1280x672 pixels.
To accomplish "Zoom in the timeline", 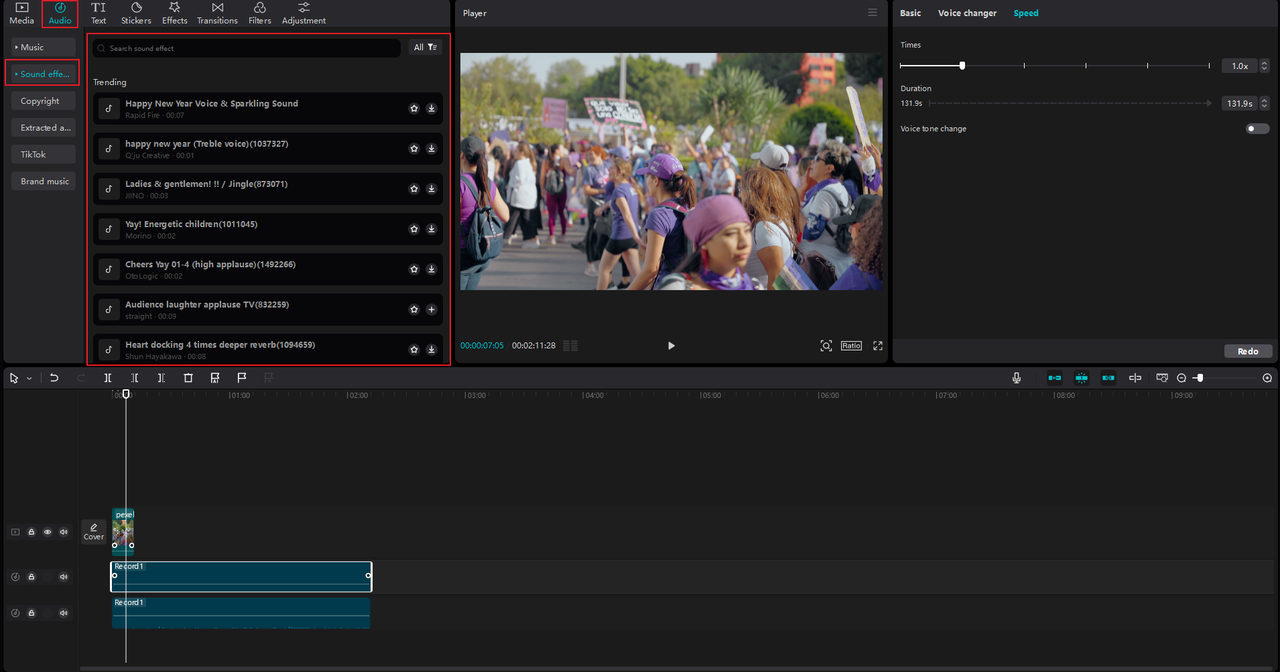I will [x=1268, y=378].
